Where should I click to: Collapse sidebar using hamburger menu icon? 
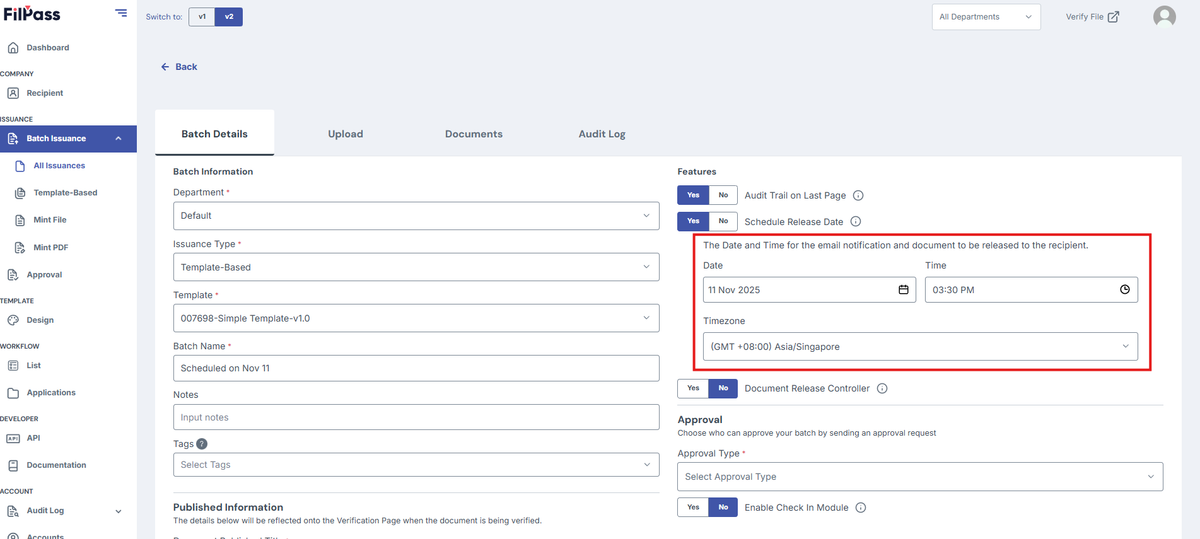pos(121,13)
